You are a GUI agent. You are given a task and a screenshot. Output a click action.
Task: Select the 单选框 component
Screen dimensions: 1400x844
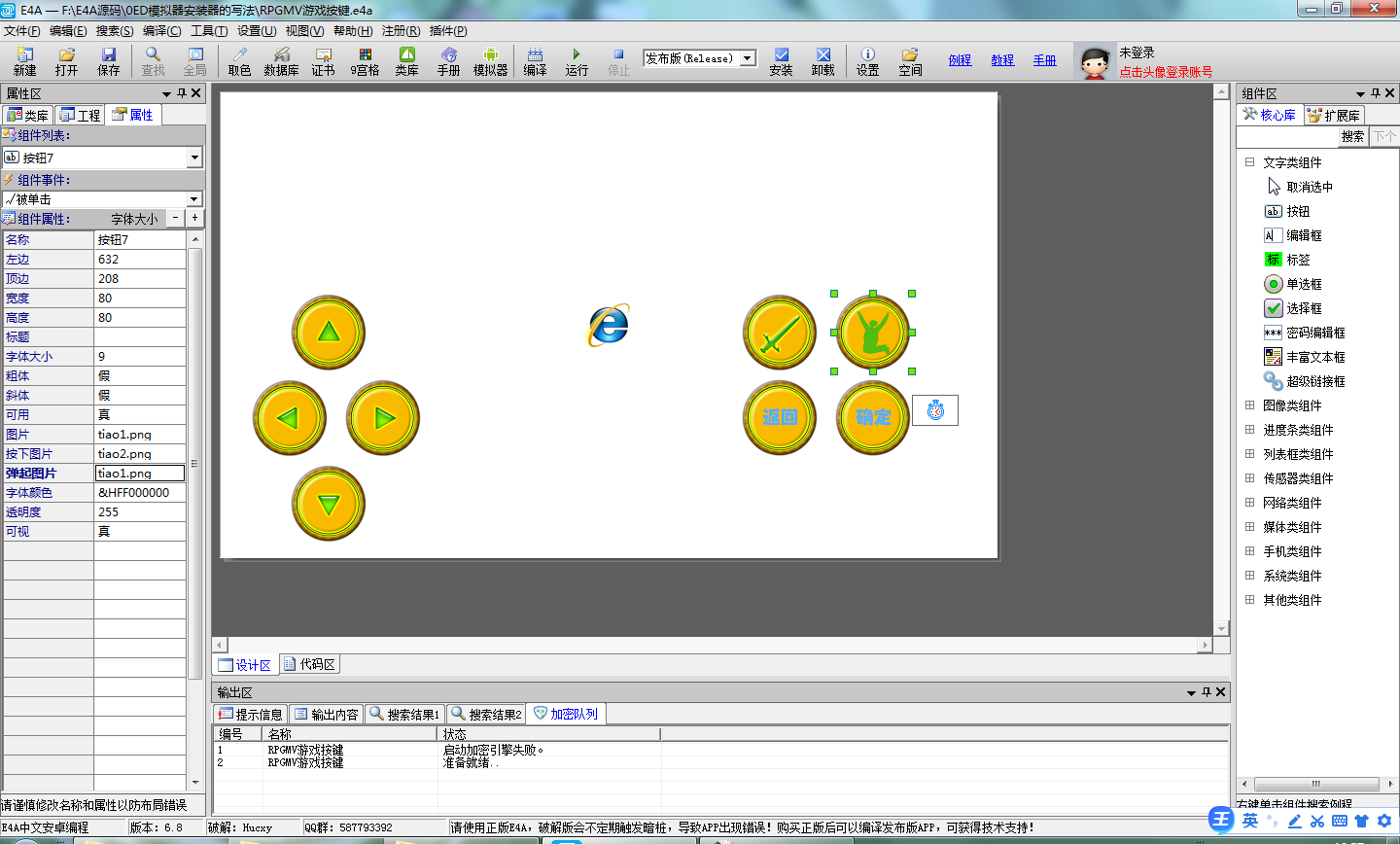click(1293, 284)
